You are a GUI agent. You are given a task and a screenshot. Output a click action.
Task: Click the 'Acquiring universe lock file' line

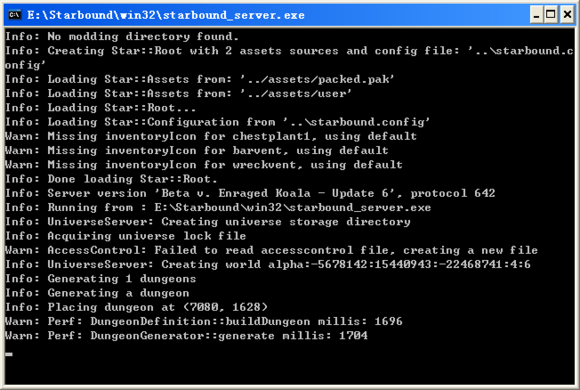pos(126,236)
